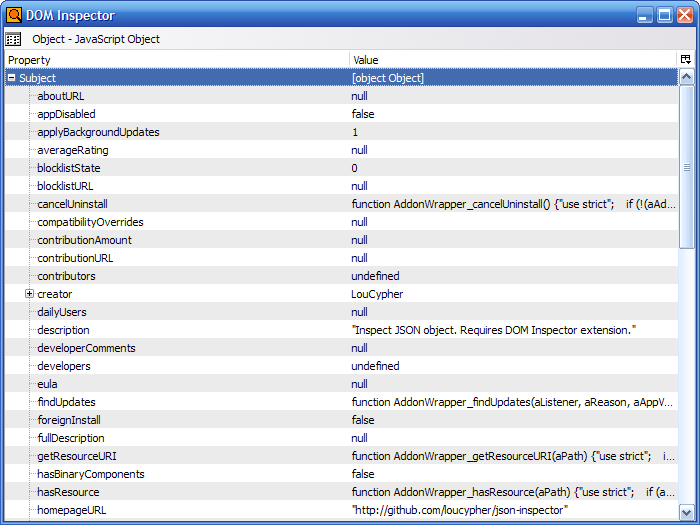700x525 pixels.
Task: Click the false value of hasBinaryComponents
Action: click(x=363, y=474)
